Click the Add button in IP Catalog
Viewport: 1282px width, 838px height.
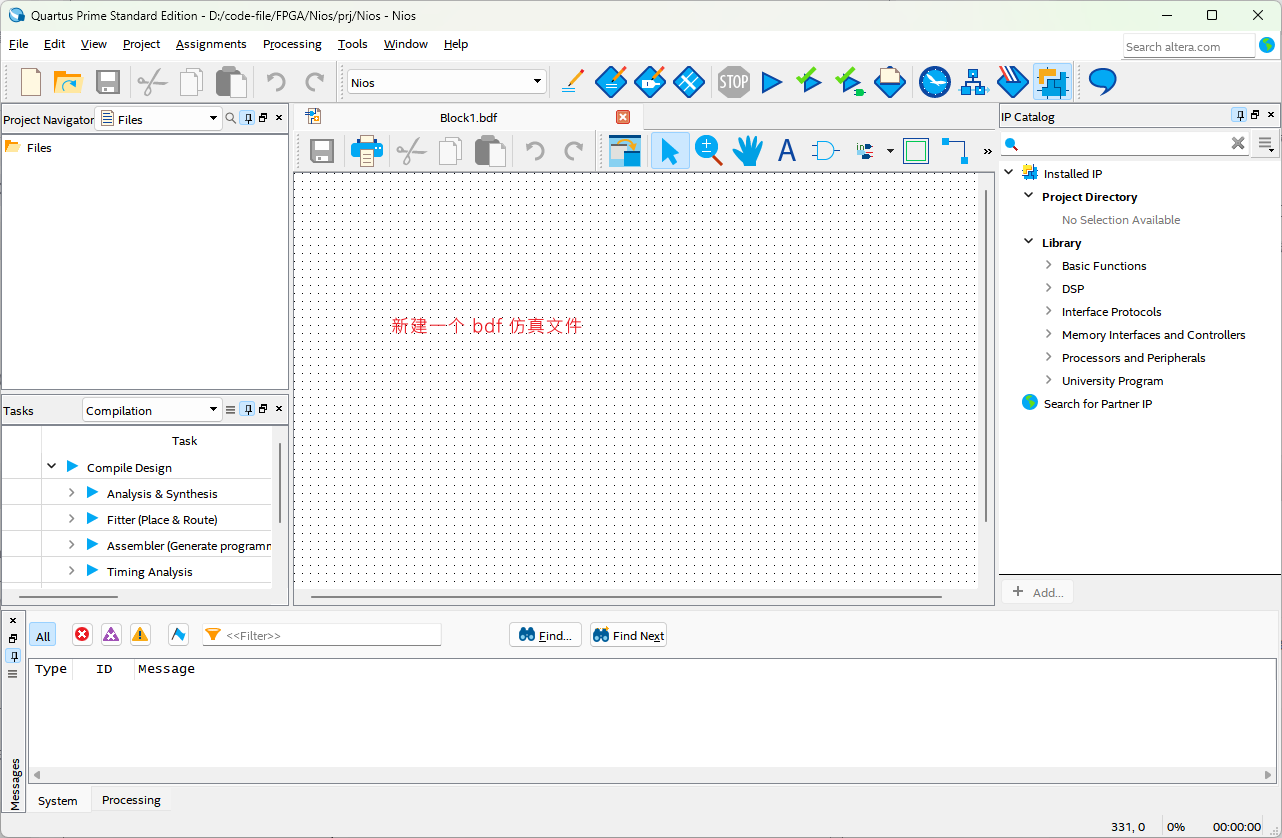(1037, 592)
